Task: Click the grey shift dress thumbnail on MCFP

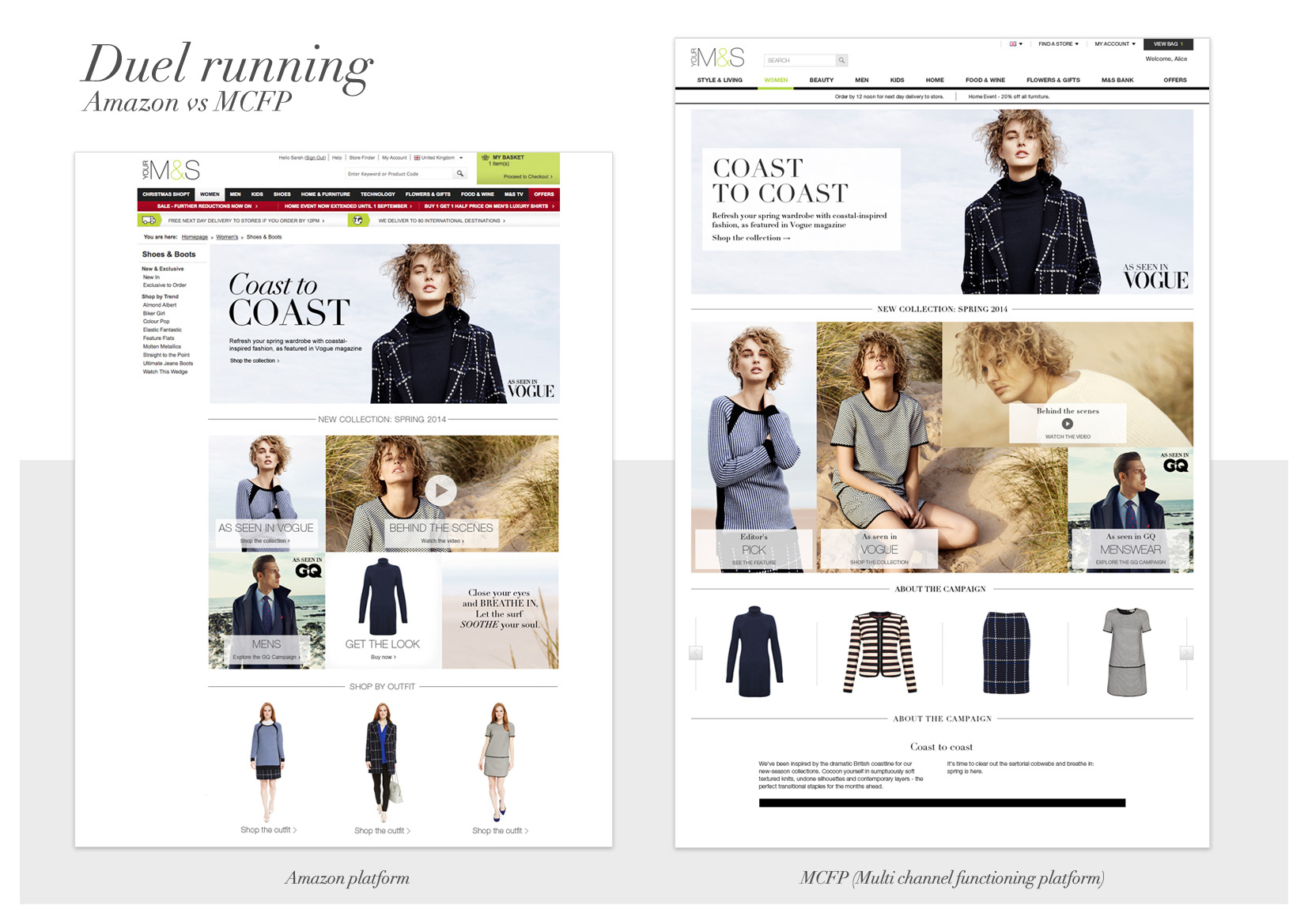Action: [1128, 652]
